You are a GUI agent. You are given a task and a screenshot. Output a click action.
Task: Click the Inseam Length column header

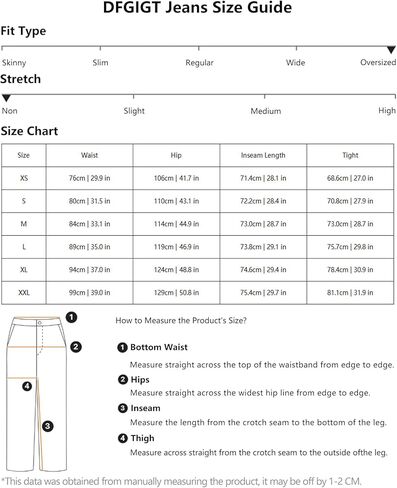[263, 155]
